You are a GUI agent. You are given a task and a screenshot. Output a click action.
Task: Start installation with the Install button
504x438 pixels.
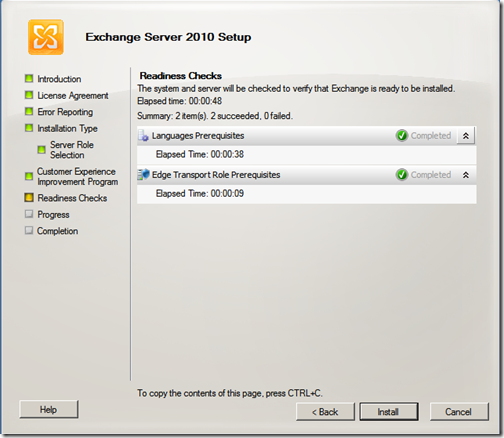[x=389, y=412]
